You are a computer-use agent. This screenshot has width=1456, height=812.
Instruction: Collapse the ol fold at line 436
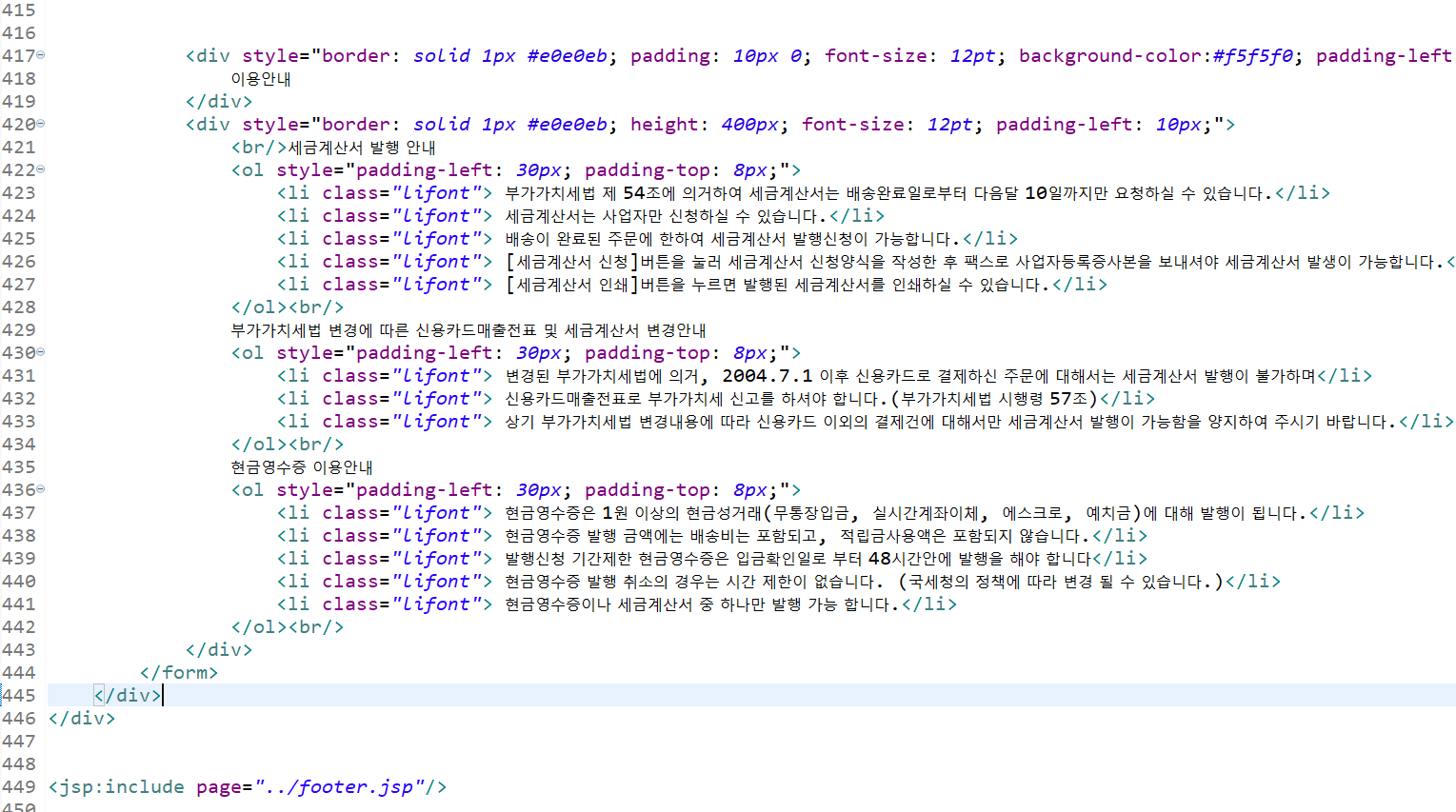click(40, 489)
